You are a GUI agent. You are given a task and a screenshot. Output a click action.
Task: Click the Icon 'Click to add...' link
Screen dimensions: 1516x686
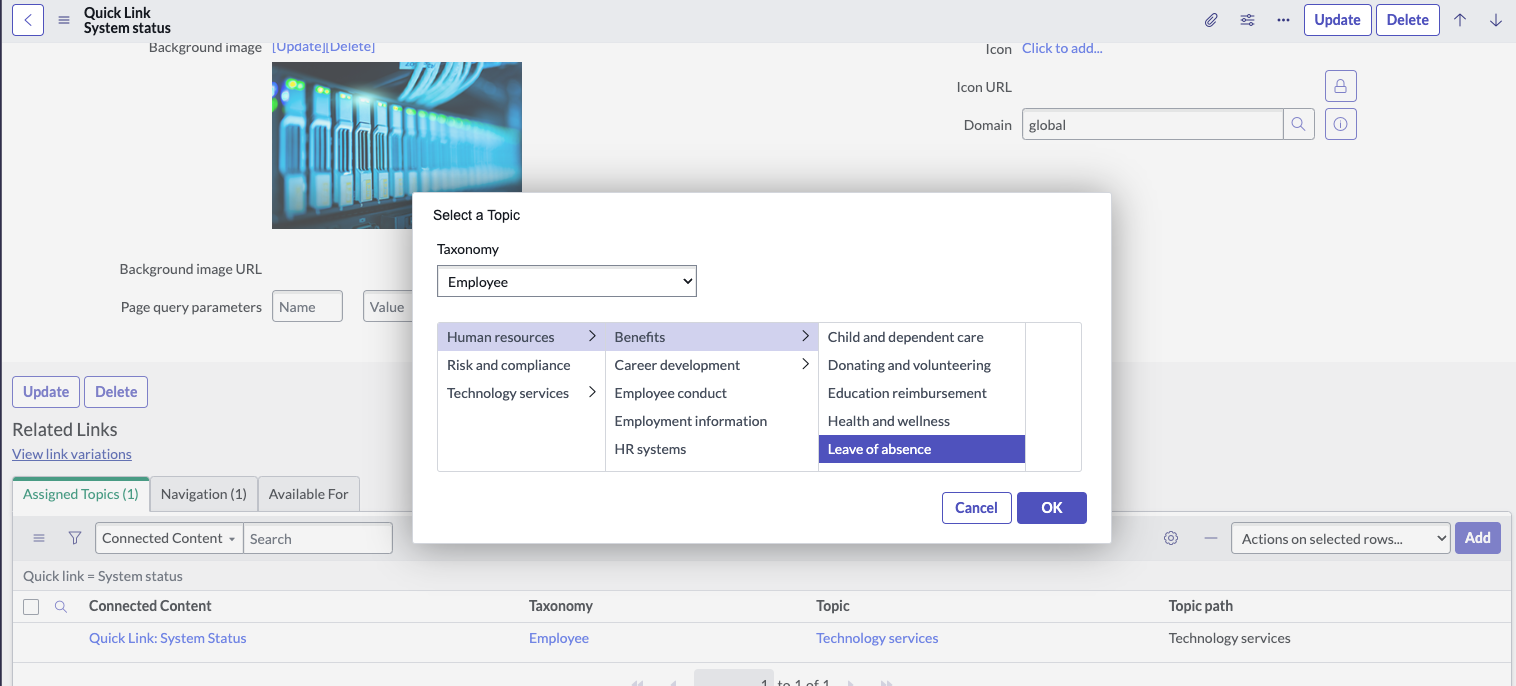click(x=1062, y=48)
